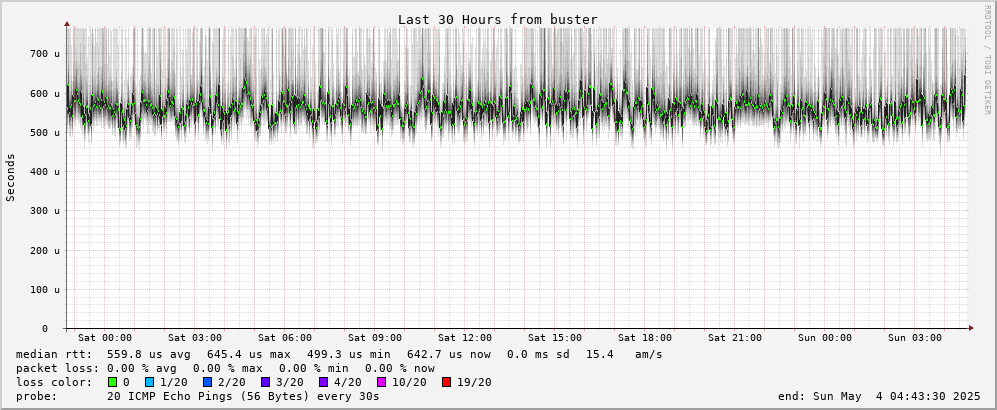Viewport: 997px width, 410px height.
Task: Click the '300 u' y-axis value
Action: (45, 211)
